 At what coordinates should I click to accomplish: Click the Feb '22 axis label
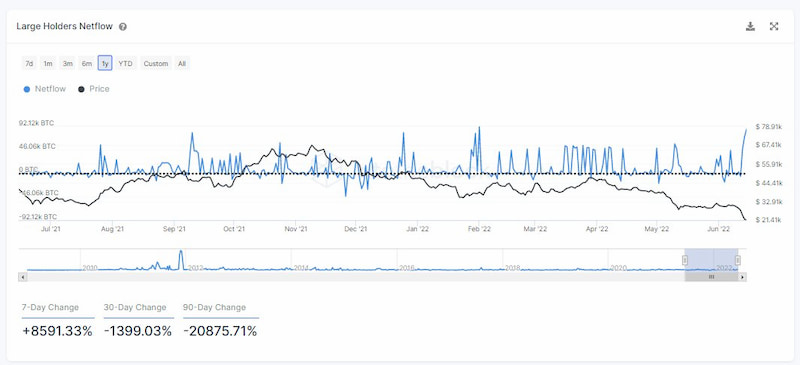[479, 229]
